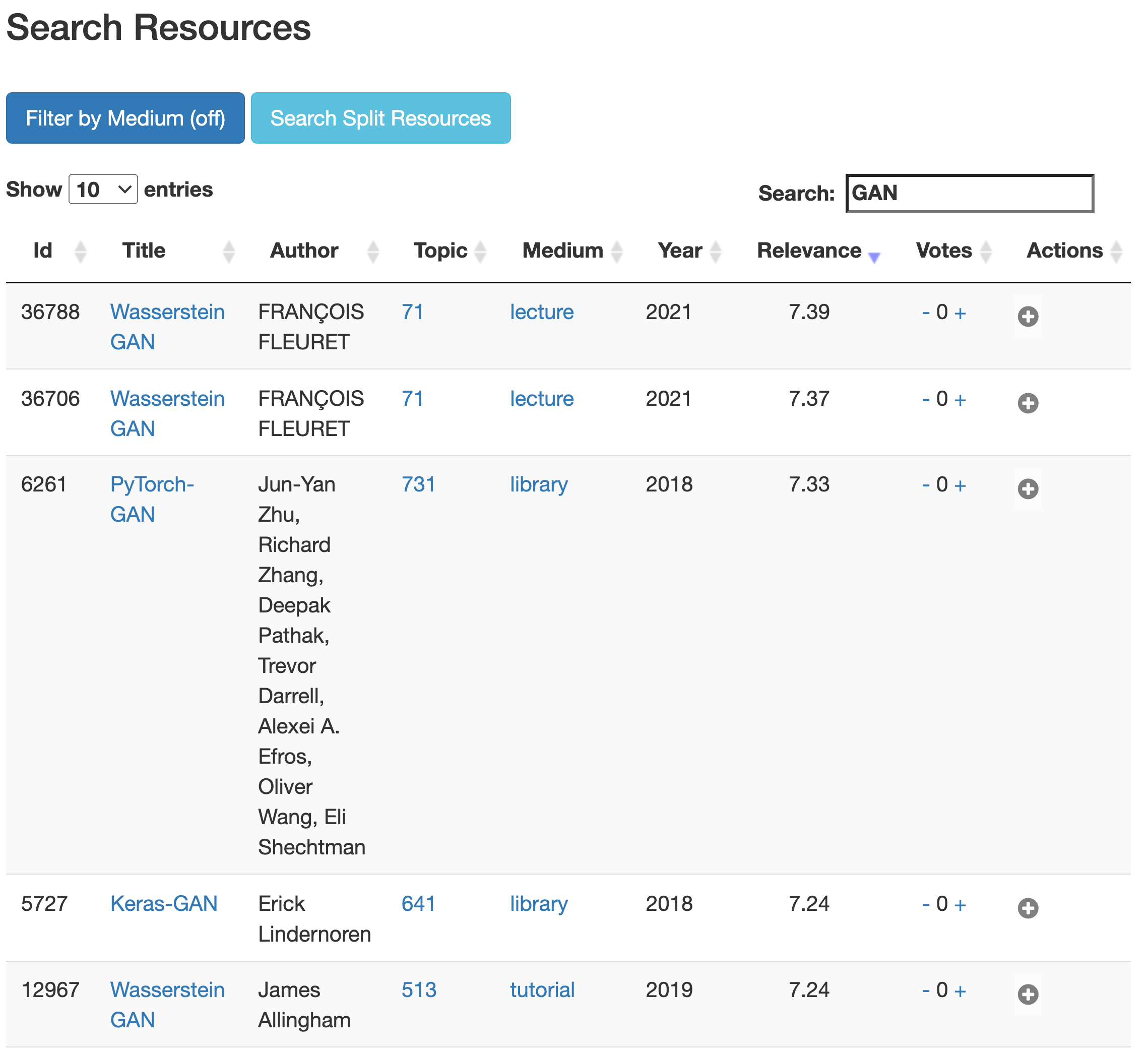This screenshot has width=1148, height=1052.
Task: Click plus action icon for Keras-GAN row
Action: click(x=1028, y=908)
